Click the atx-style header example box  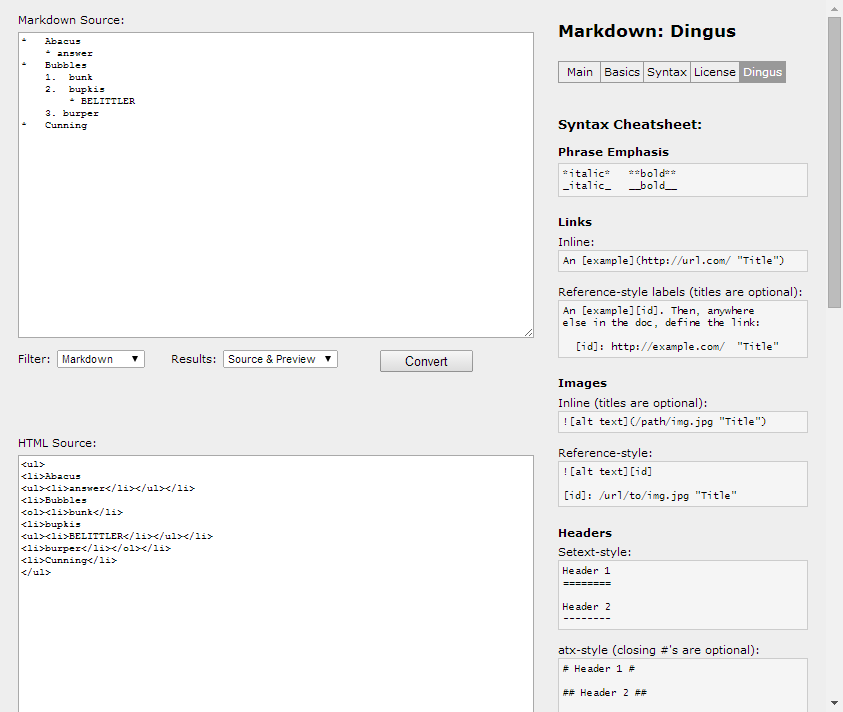click(682, 684)
